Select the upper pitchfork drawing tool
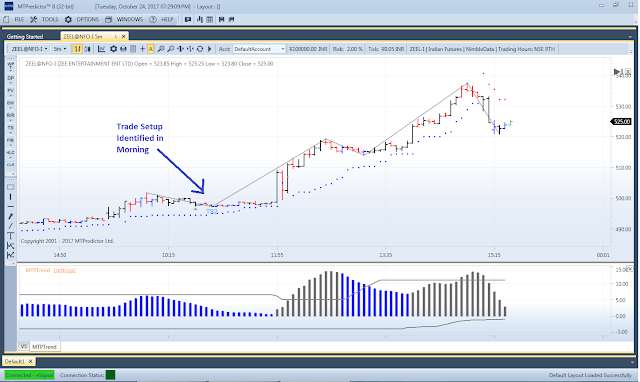Image resolution: width=640 pixels, height=382 pixels. tap(11, 246)
